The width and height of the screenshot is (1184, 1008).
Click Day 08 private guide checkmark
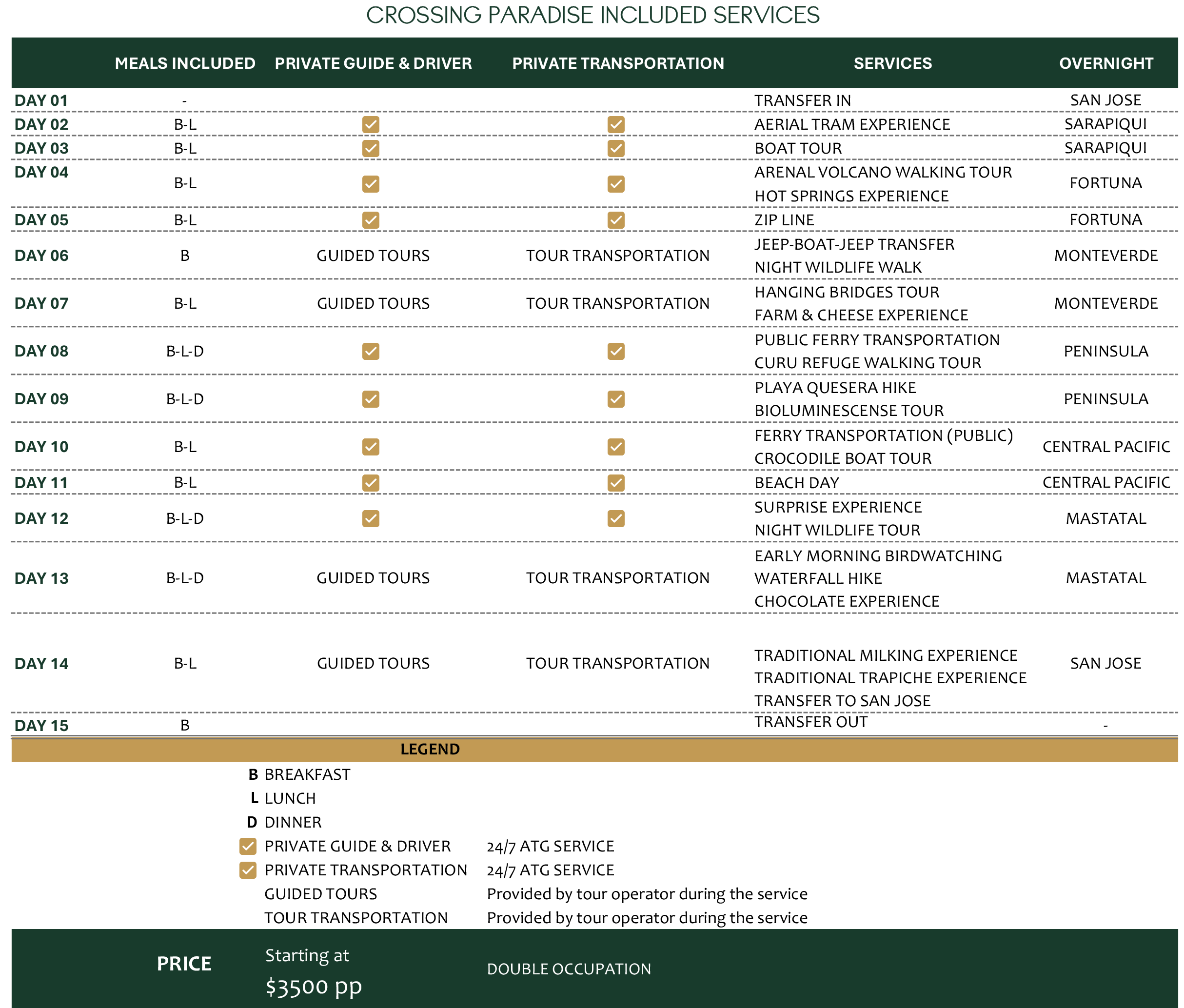[x=371, y=352]
